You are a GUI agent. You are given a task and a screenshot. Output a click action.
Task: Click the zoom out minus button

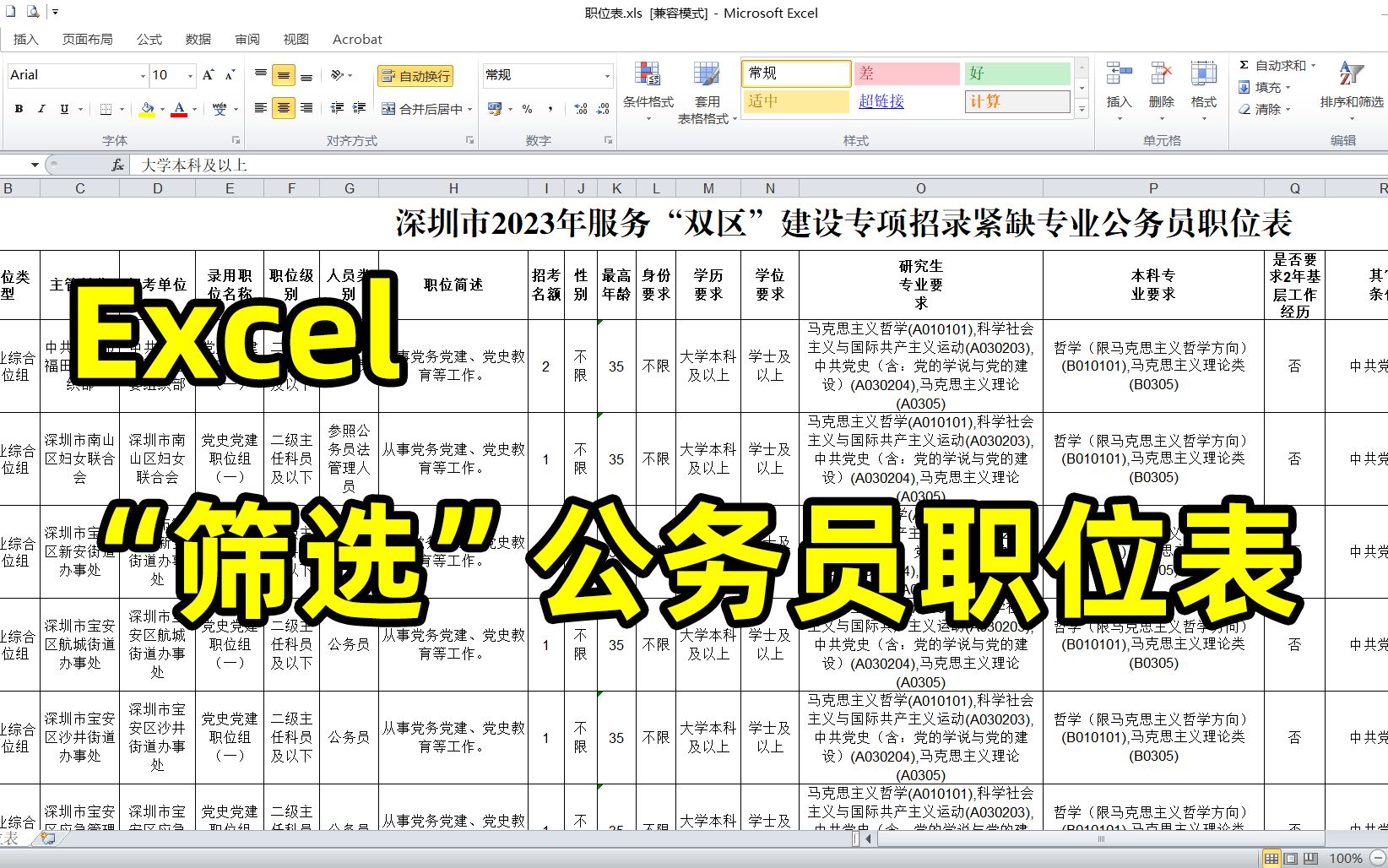click(1378, 859)
